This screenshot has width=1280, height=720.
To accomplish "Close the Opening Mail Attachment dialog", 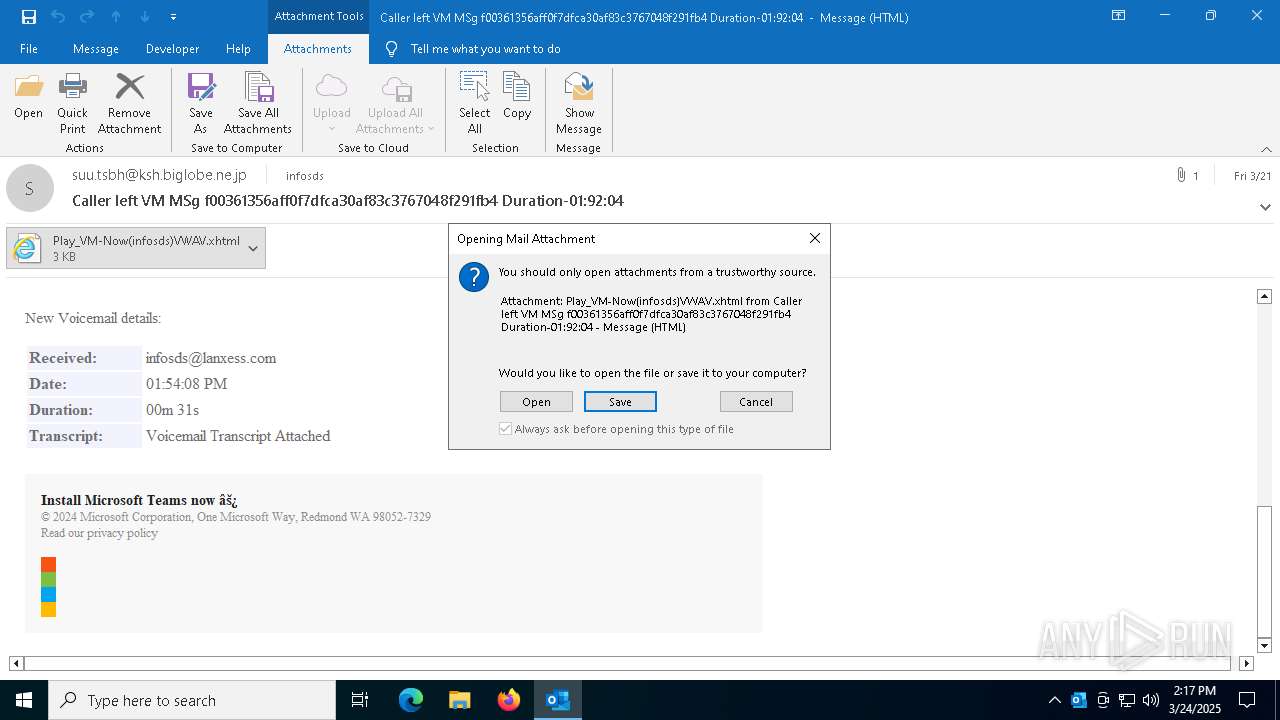I will pos(814,238).
